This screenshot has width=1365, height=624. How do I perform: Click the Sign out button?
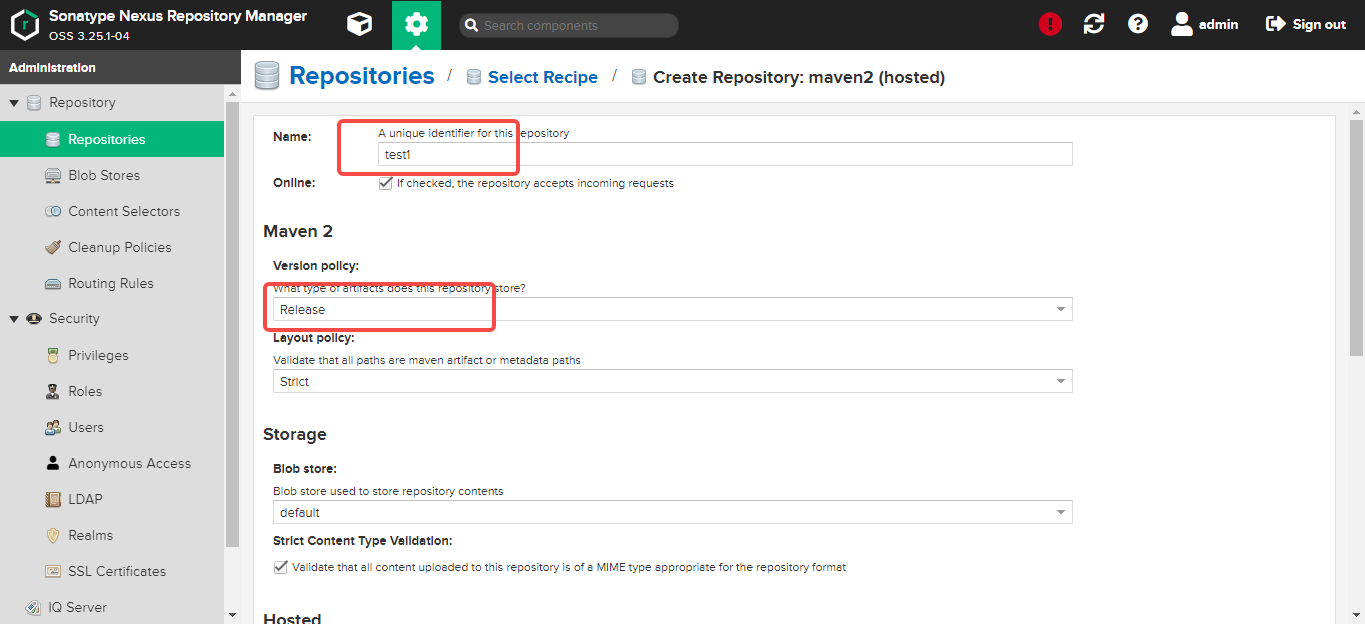[x=1306, y=24]
